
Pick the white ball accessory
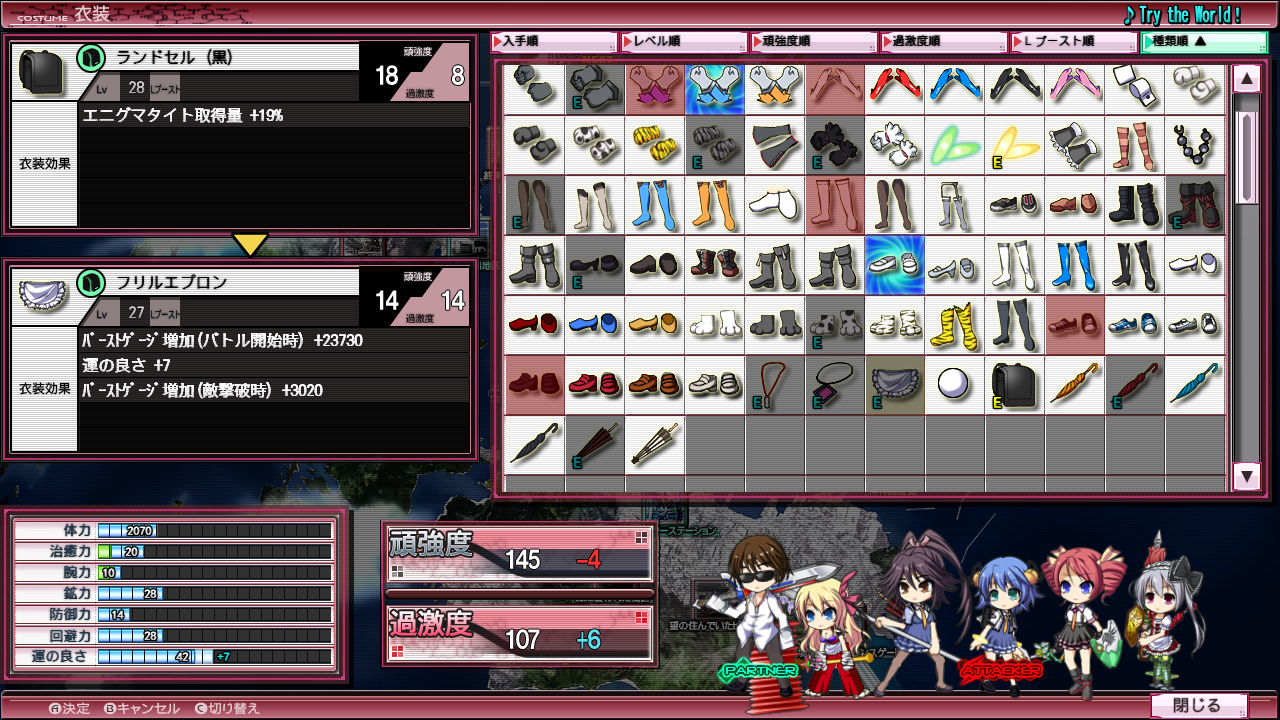pos(955,385)
